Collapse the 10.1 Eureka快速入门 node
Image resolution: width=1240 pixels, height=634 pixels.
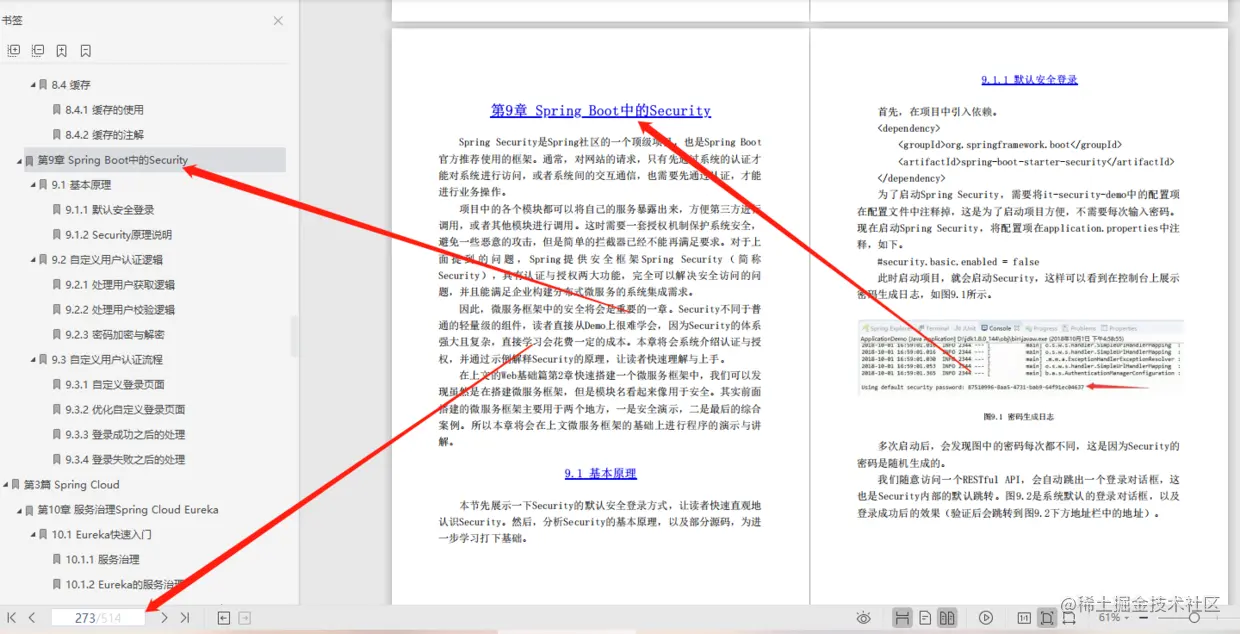tap(32, 535)
